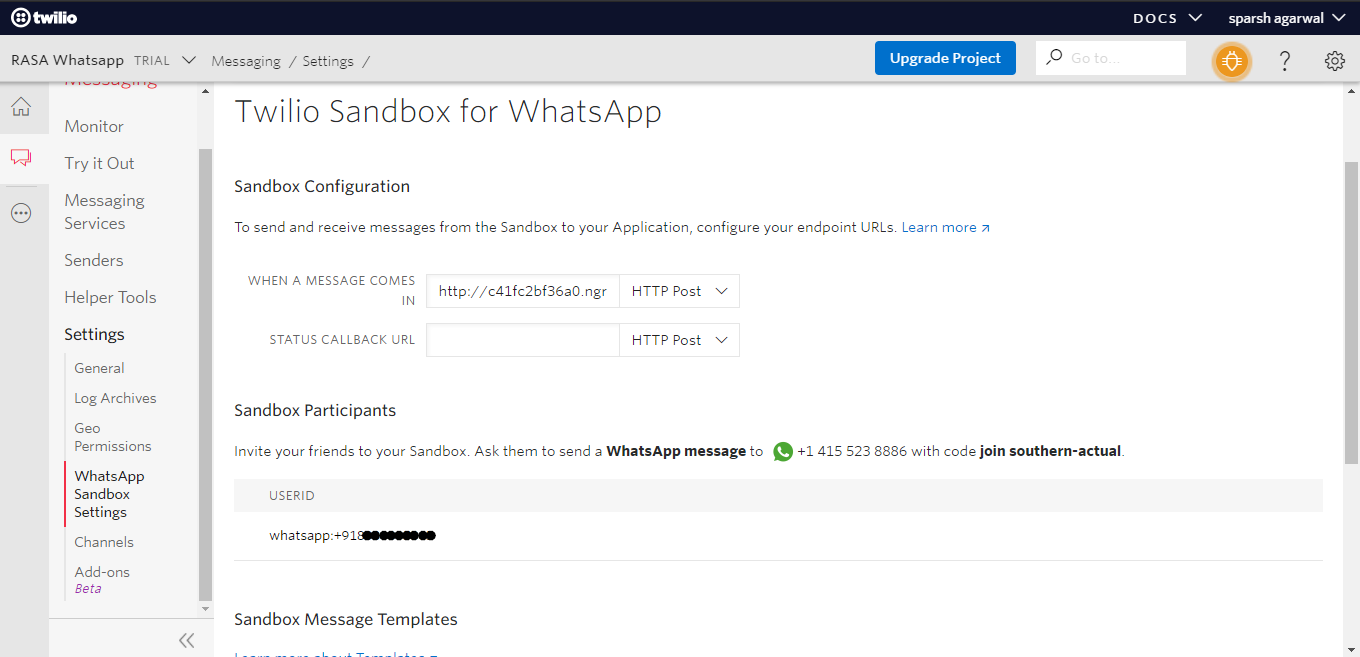Open the Learn more link
1360x657 pixels.
945,228
